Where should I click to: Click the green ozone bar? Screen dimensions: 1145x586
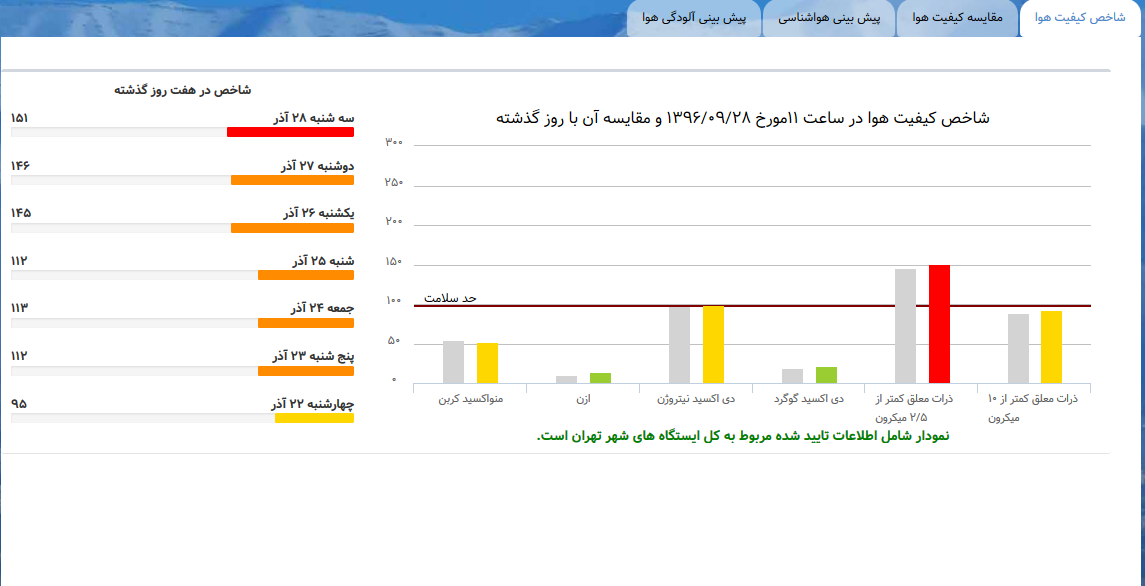point(600,378)
